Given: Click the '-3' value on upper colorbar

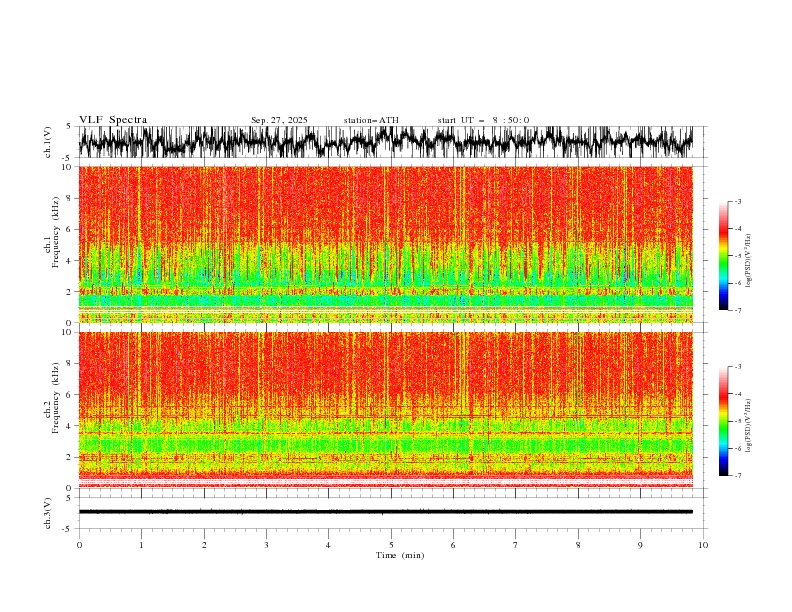Looking at the screenshot, I should point(738,201).
